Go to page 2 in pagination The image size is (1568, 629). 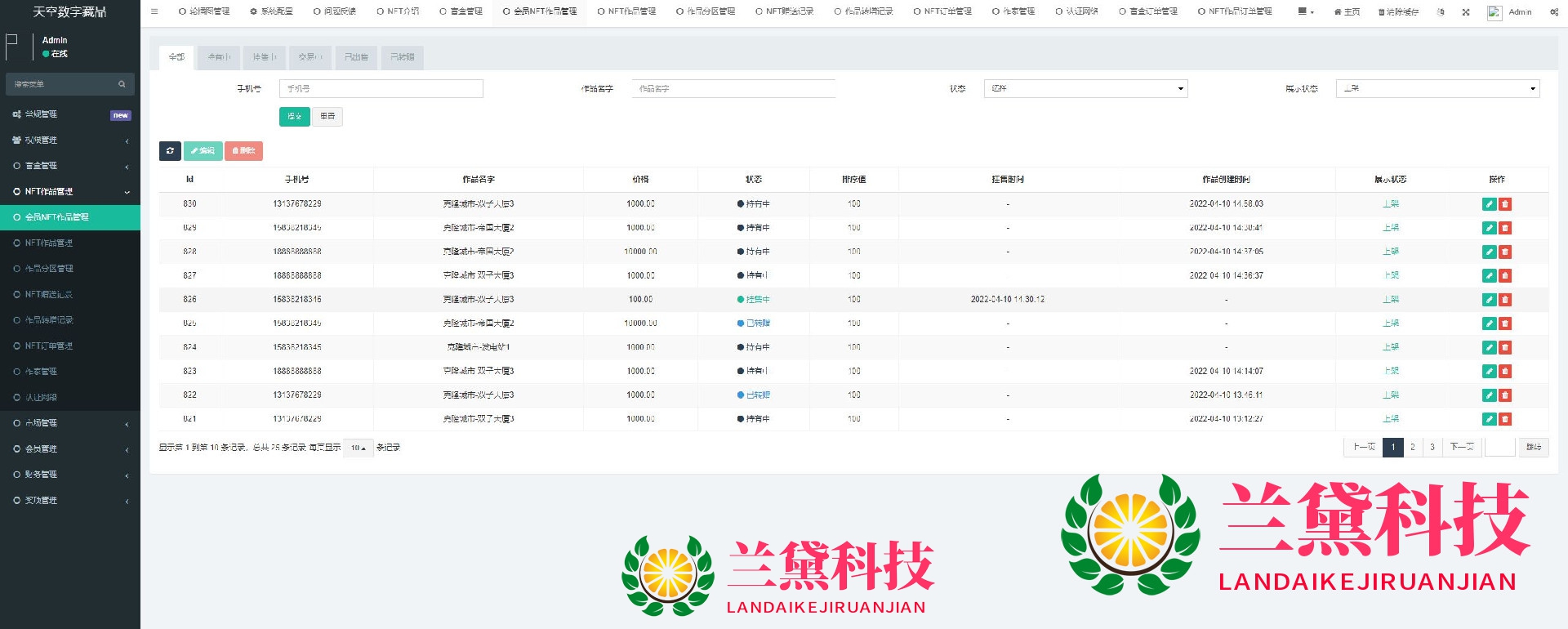[1412, 448]
